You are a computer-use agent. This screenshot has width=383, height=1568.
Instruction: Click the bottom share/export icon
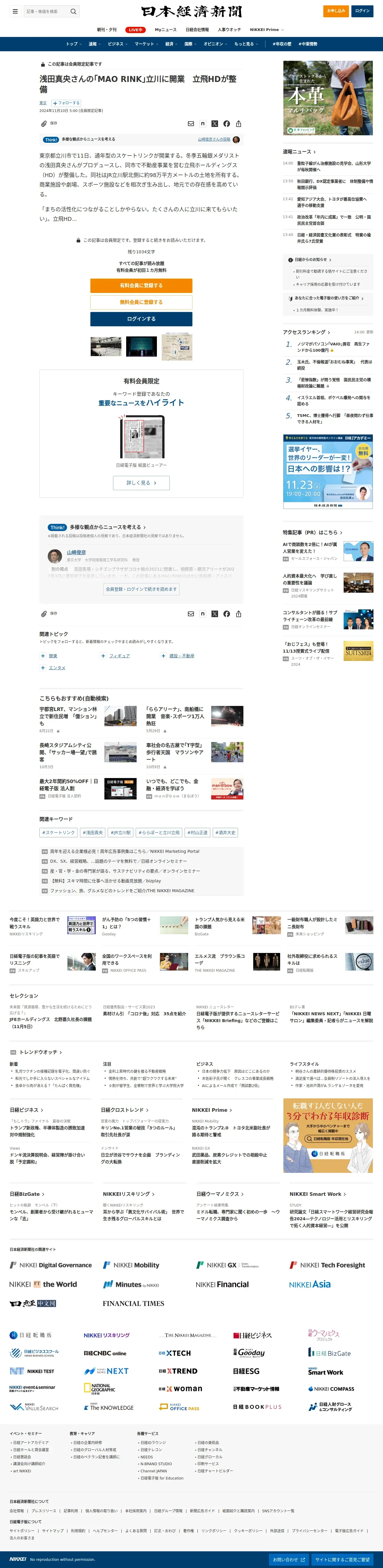239,614
